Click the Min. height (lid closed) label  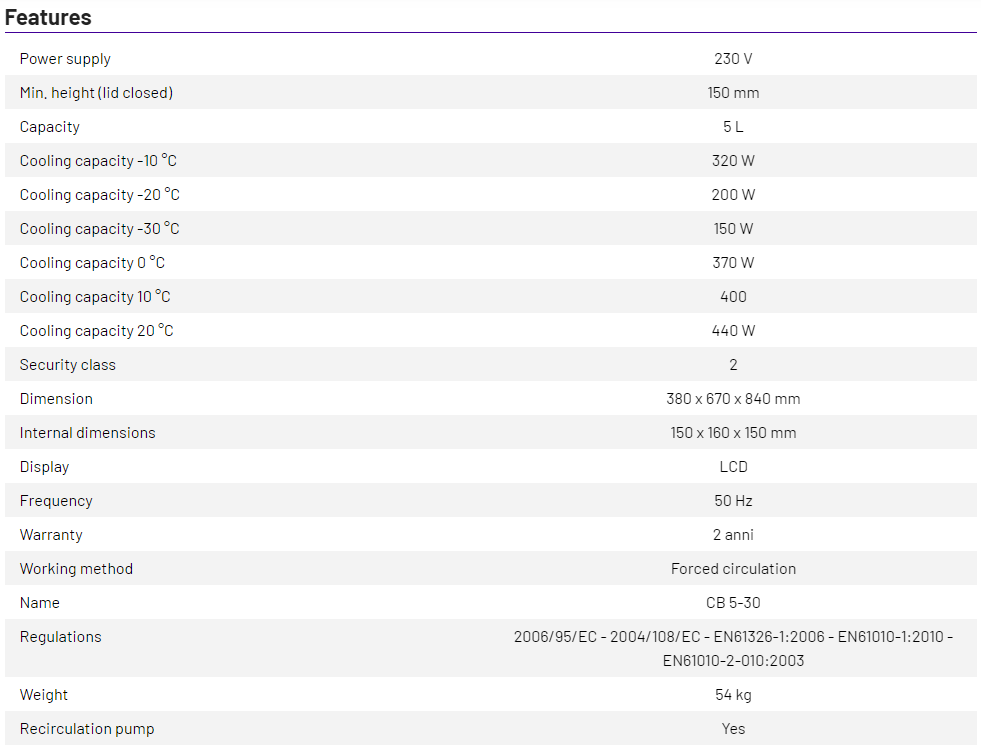click(96, 93)
